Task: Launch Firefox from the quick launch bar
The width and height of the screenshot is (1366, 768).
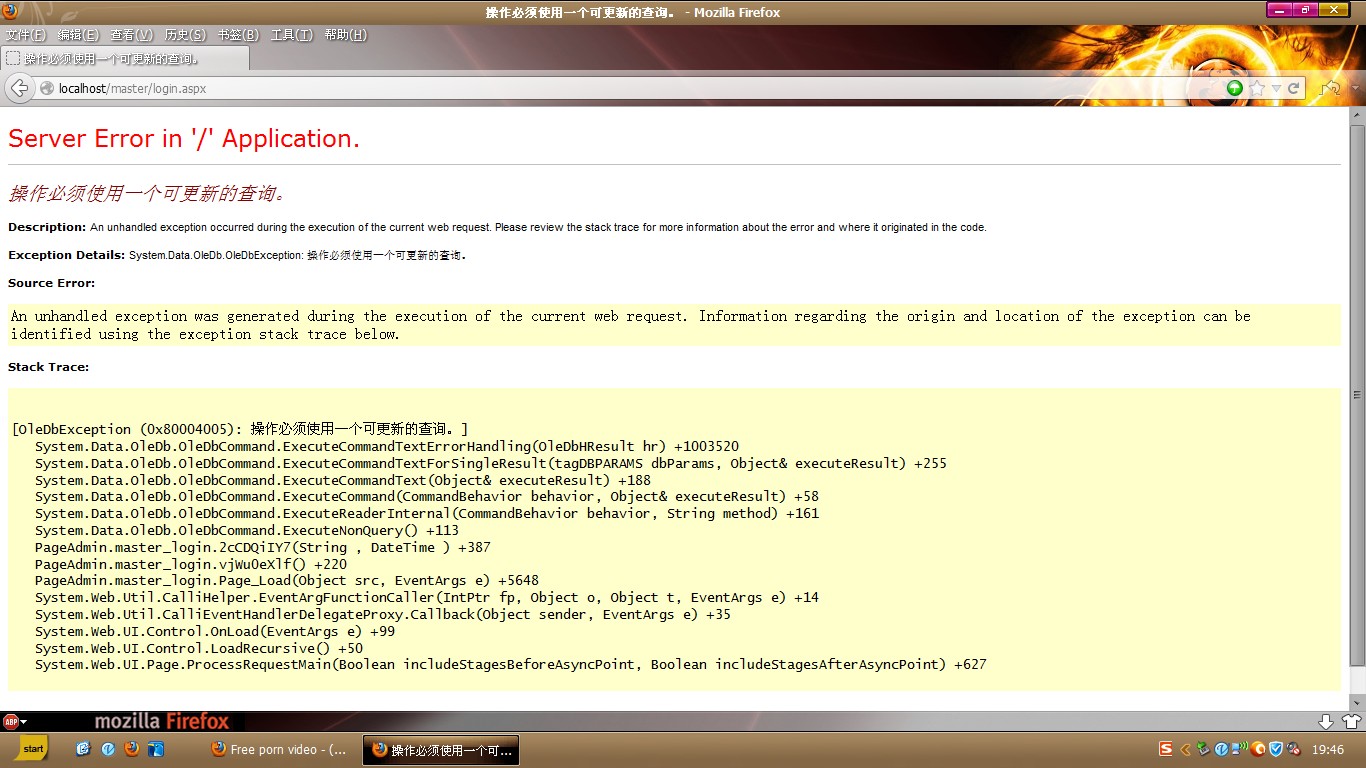Action: [132, 749]
